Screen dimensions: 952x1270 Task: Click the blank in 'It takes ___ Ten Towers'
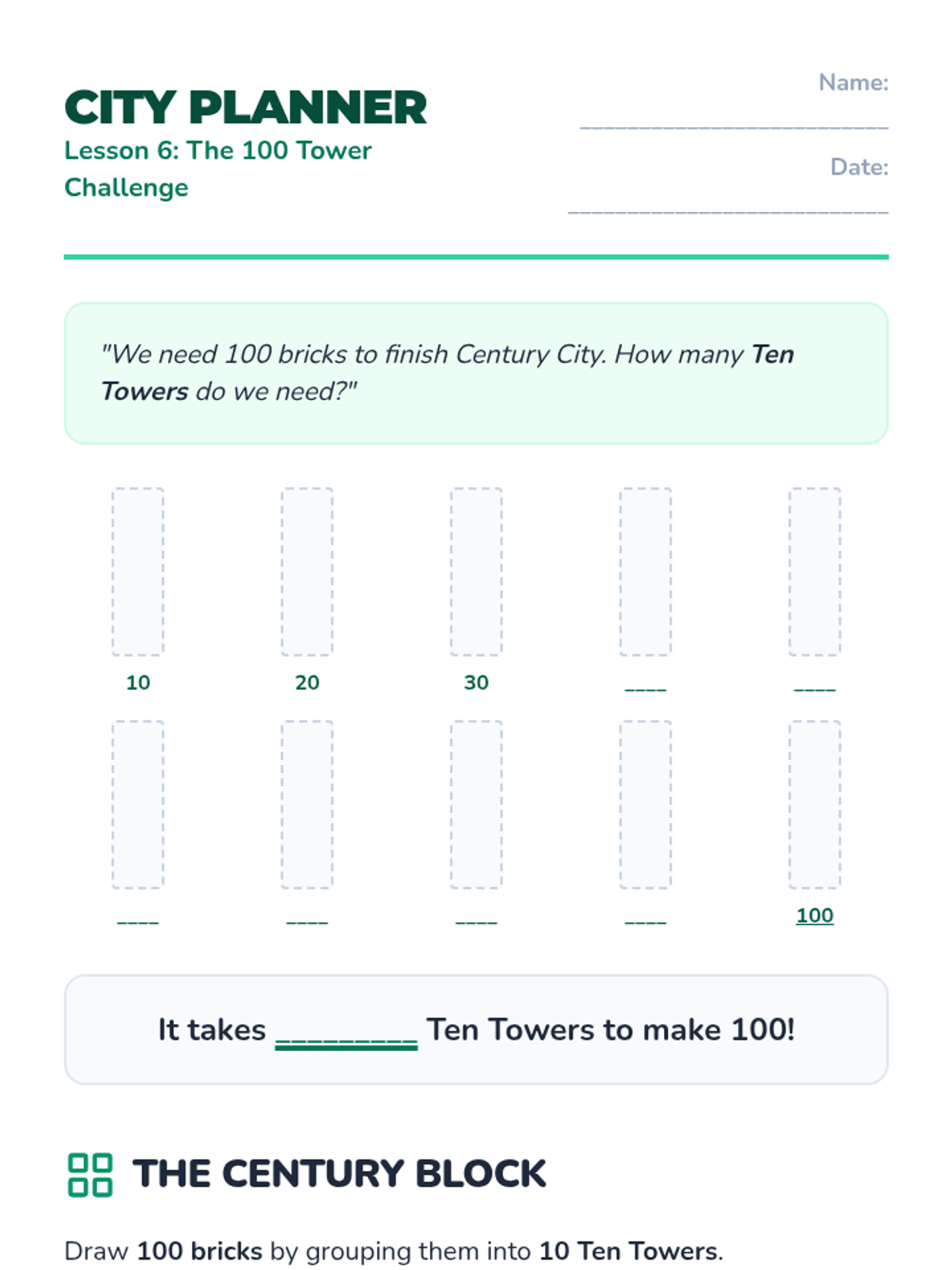click(x=346, y=1032)
